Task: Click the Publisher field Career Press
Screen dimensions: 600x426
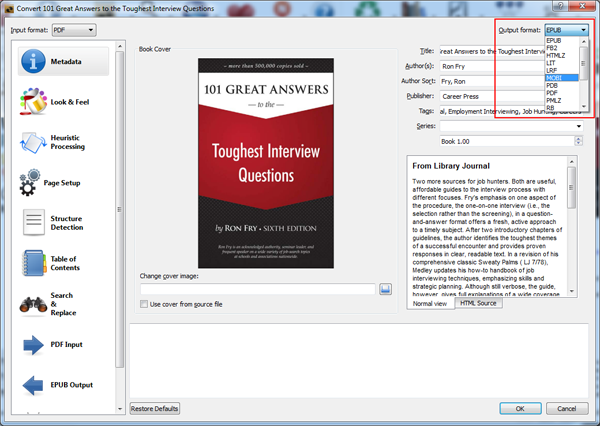Action: [492, 96]
